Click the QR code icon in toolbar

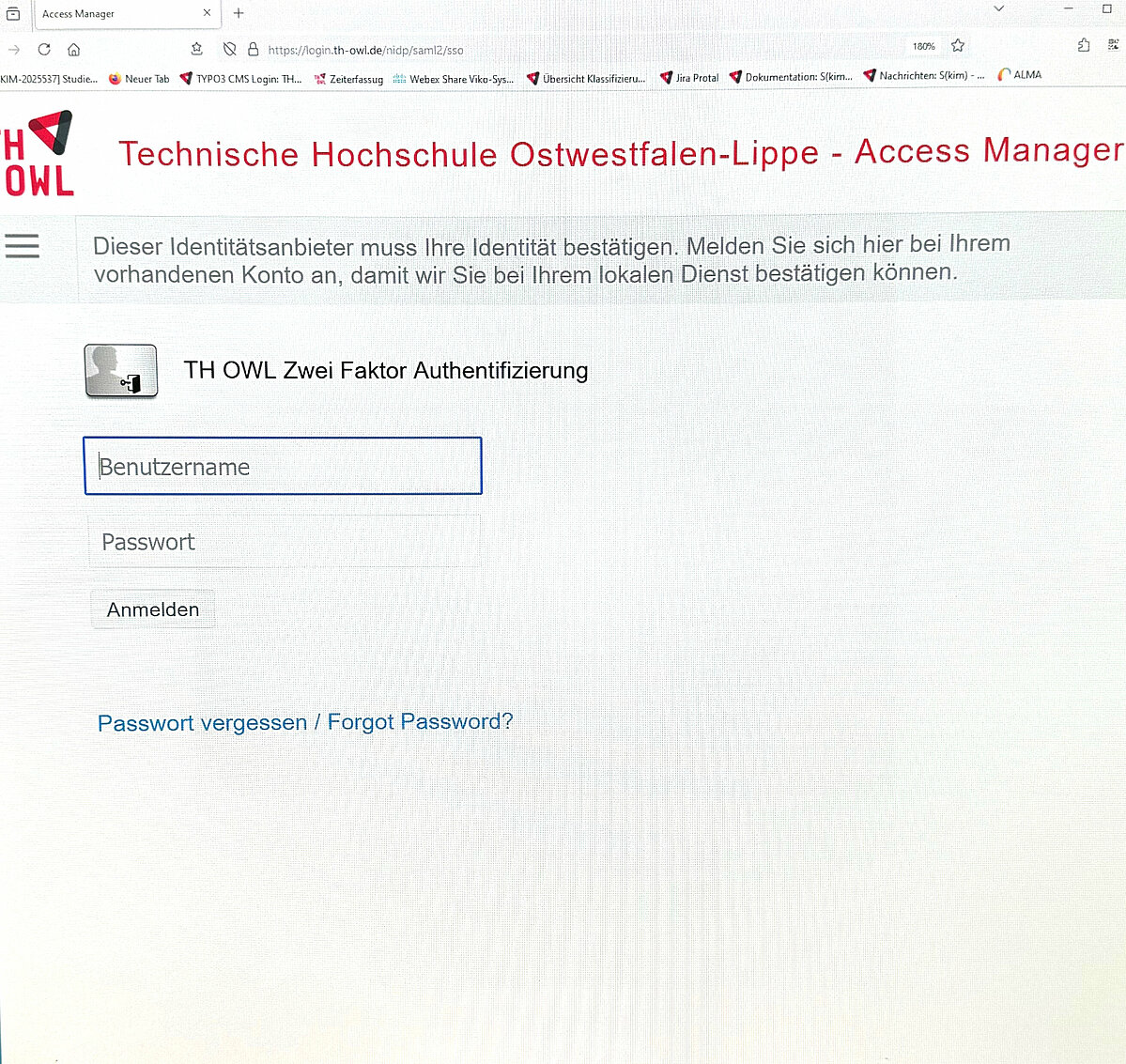click(1113, 44)
